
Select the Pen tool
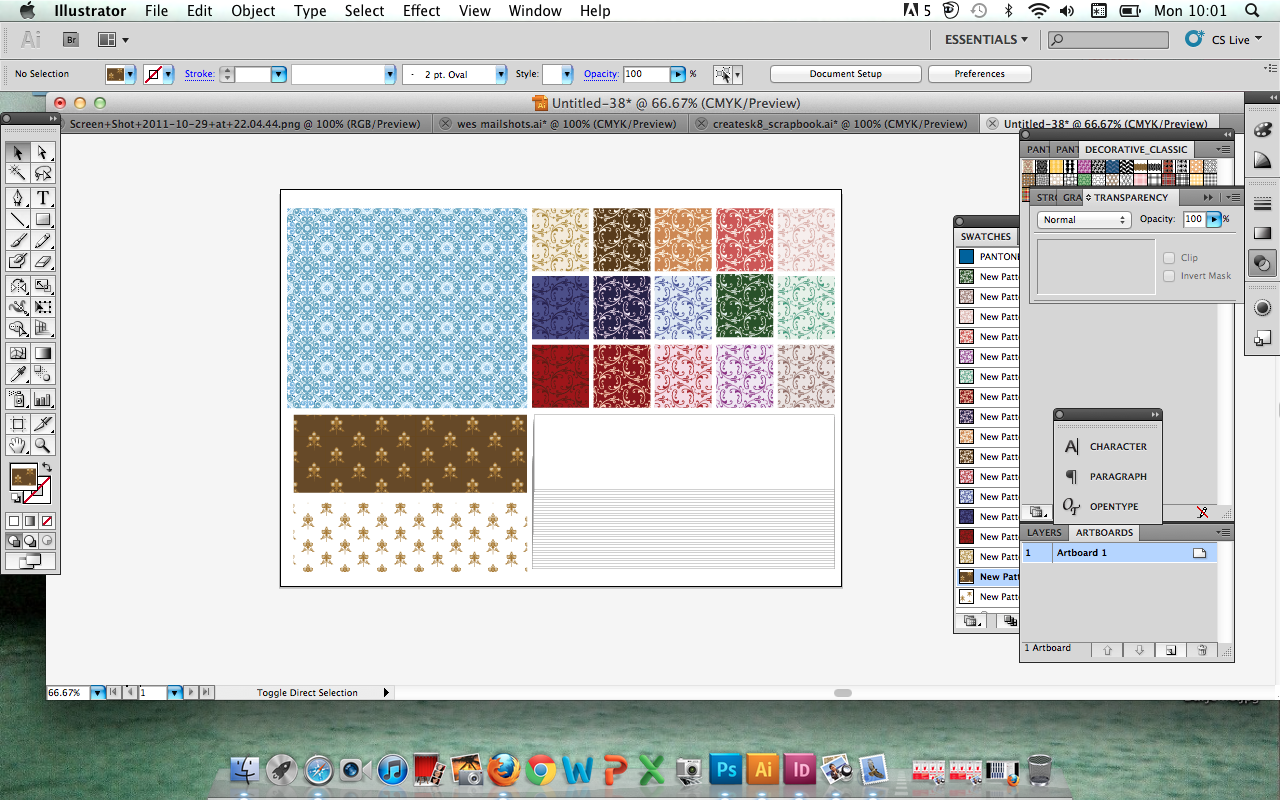click(17, 197)
